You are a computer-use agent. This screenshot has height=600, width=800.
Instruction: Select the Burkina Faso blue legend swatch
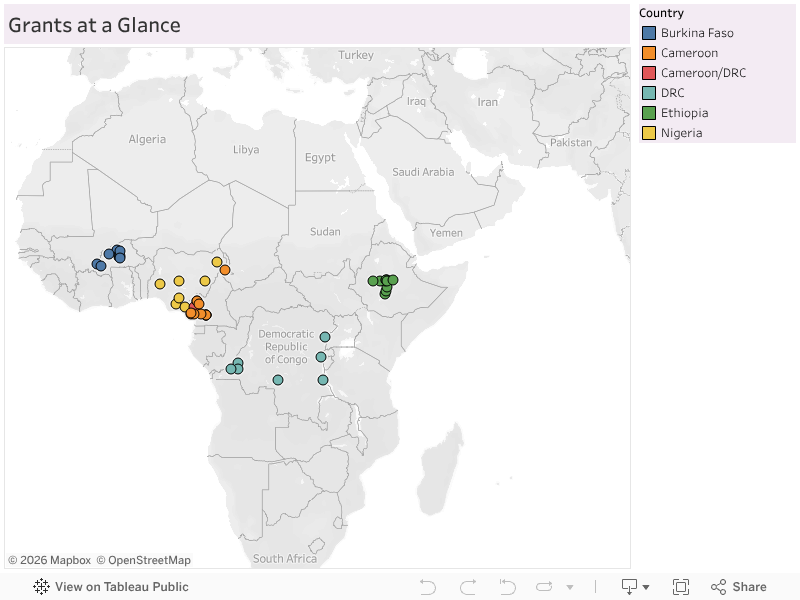click(649, 33)
